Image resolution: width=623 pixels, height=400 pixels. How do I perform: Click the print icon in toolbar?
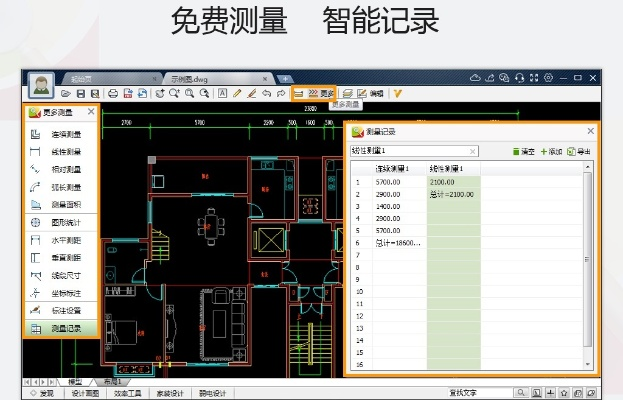click(113, 93)
